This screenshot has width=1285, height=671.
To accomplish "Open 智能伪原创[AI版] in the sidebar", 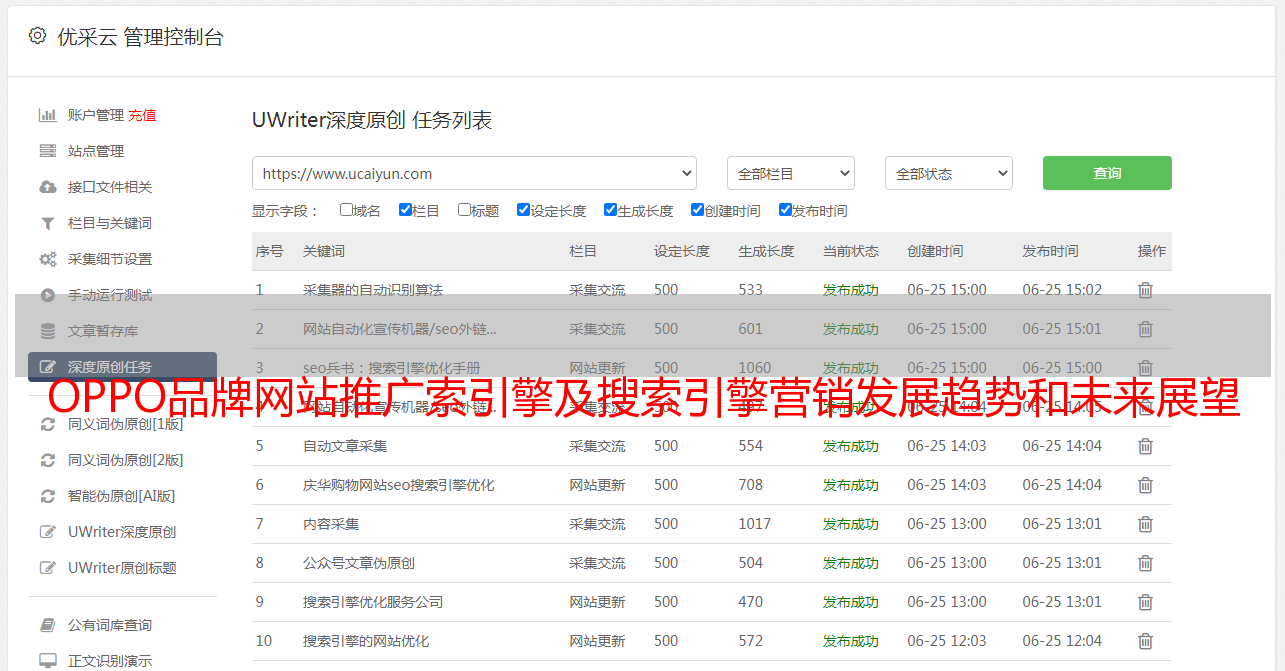I will [x=121, y=496].
